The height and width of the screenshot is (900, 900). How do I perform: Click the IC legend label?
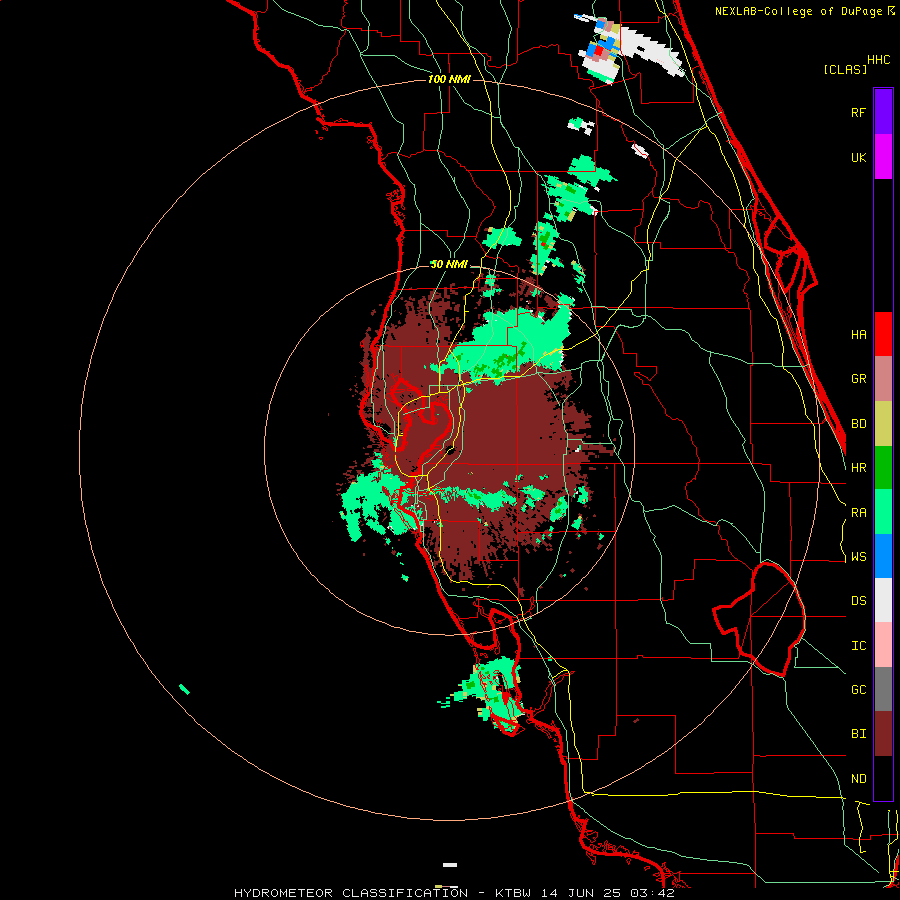[859, 646]
